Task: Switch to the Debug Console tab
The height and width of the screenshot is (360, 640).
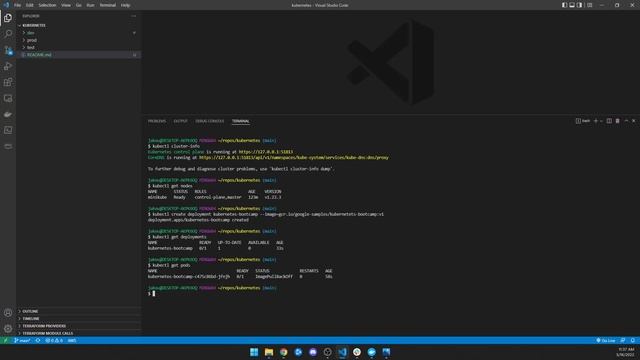Action: pos(209,121)
